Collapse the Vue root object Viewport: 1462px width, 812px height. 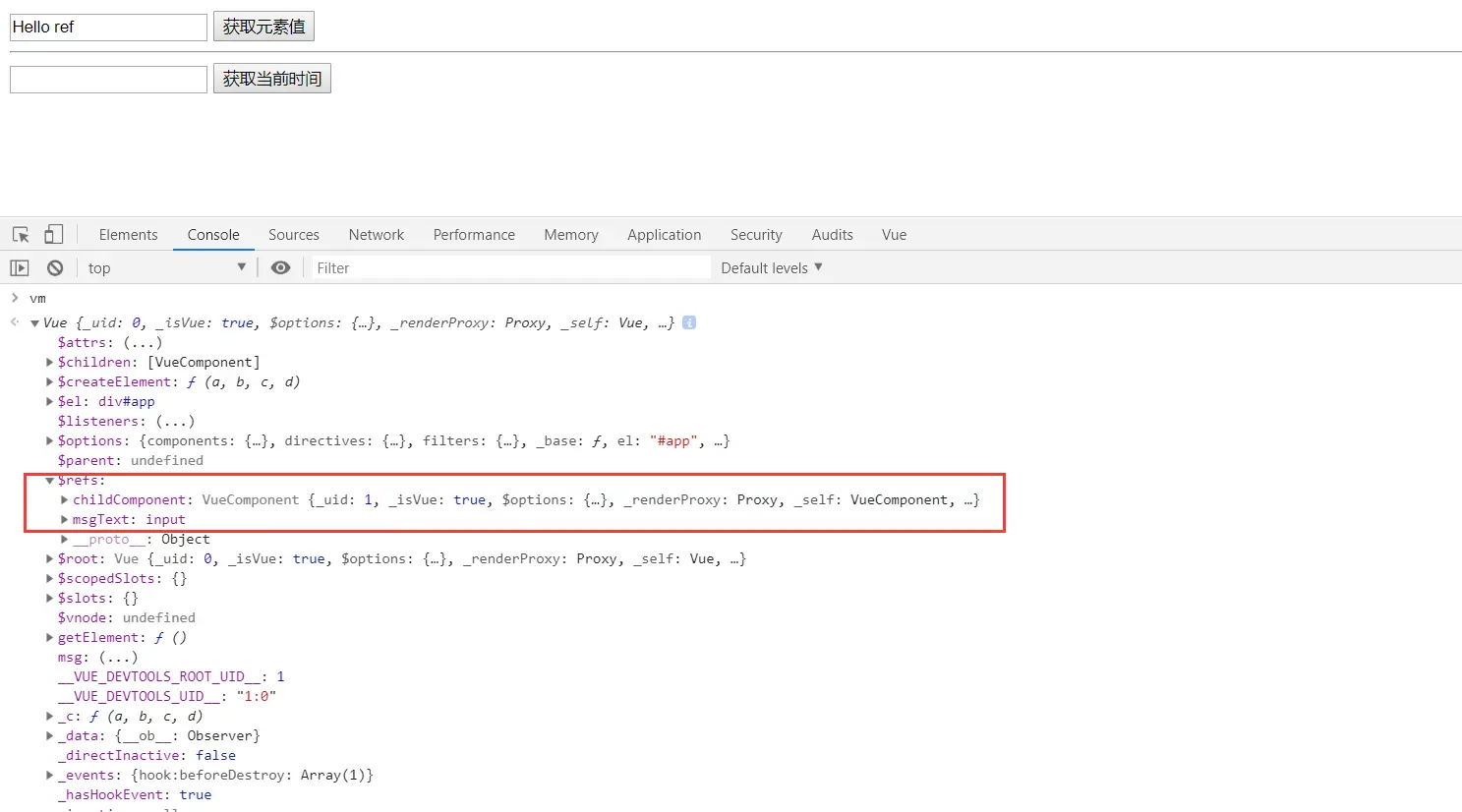34,323
